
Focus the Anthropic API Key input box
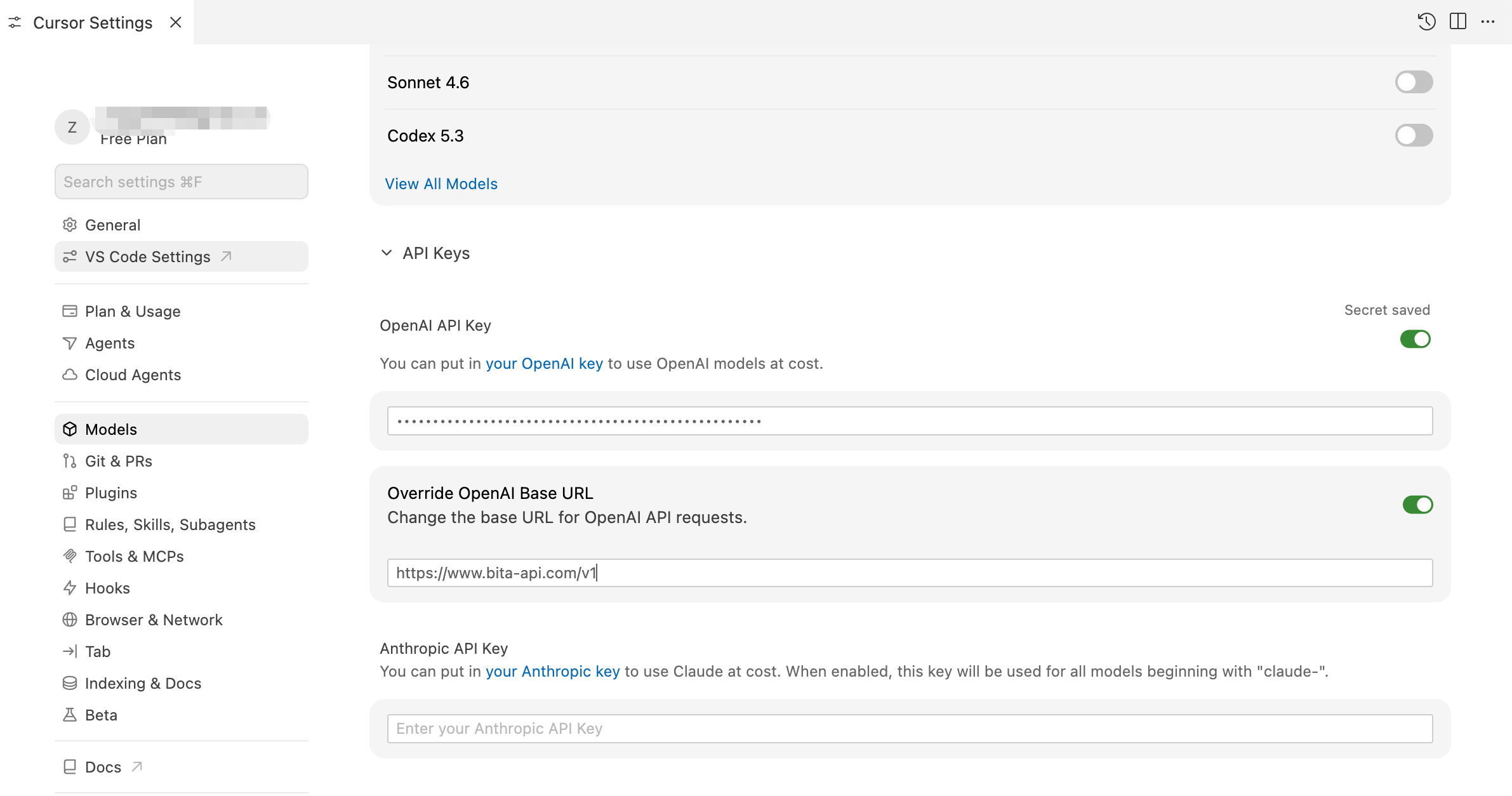tap(910, 728)
